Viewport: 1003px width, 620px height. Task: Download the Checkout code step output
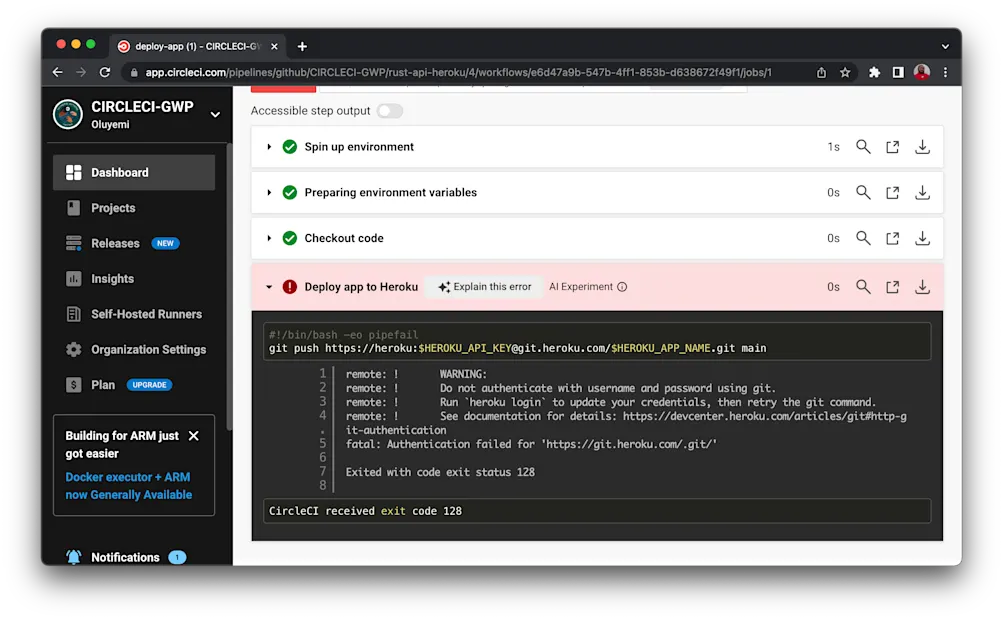(921, 238)
